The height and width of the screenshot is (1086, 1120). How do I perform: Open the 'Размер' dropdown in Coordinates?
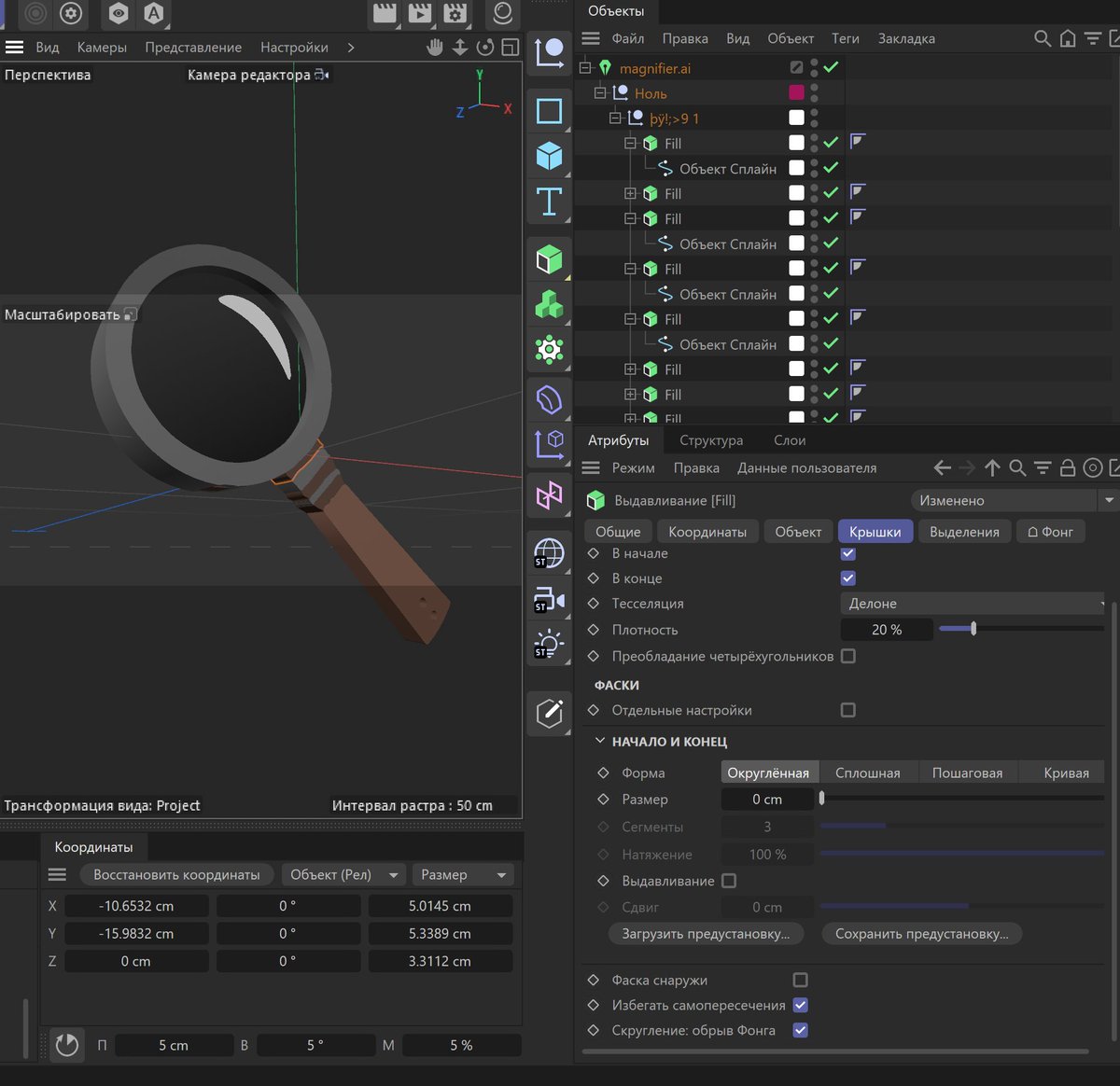pyautogui.click(x=463, y=874)
